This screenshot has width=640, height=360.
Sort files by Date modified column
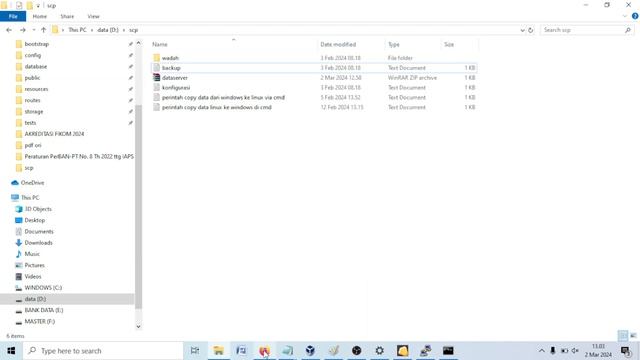[x=338, y=44]
